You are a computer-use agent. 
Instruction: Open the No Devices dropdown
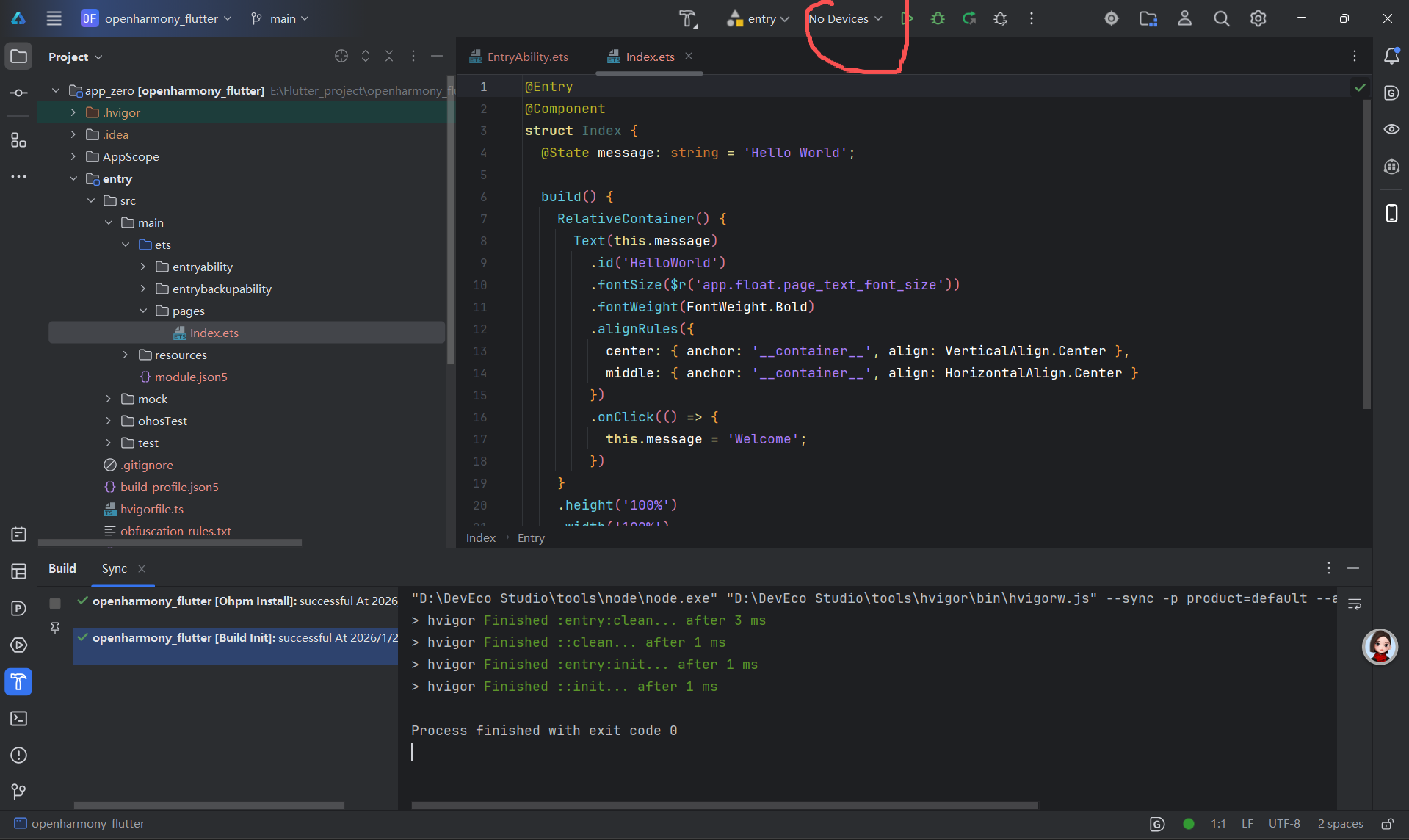tap(845, 18)
